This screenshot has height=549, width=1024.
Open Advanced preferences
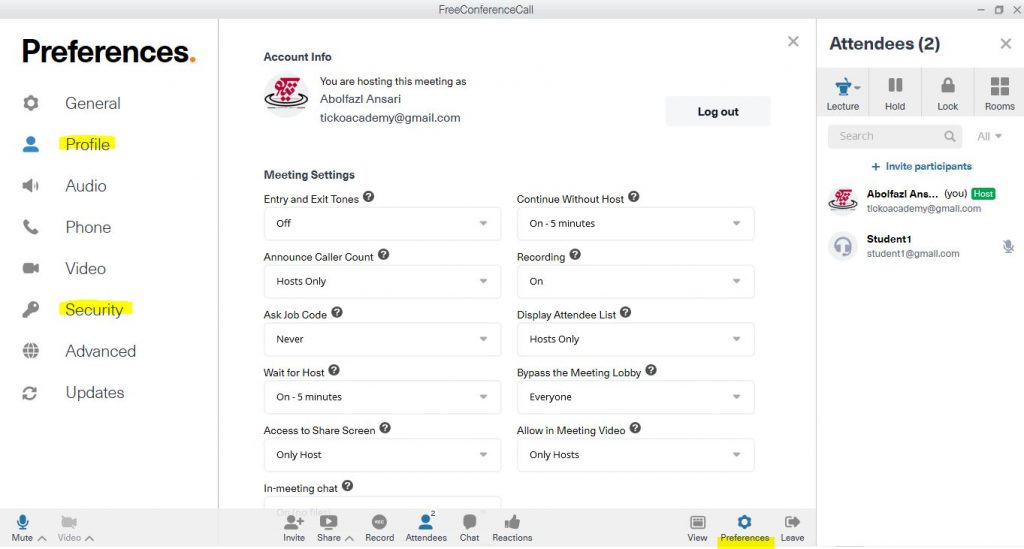click(101, 351)
